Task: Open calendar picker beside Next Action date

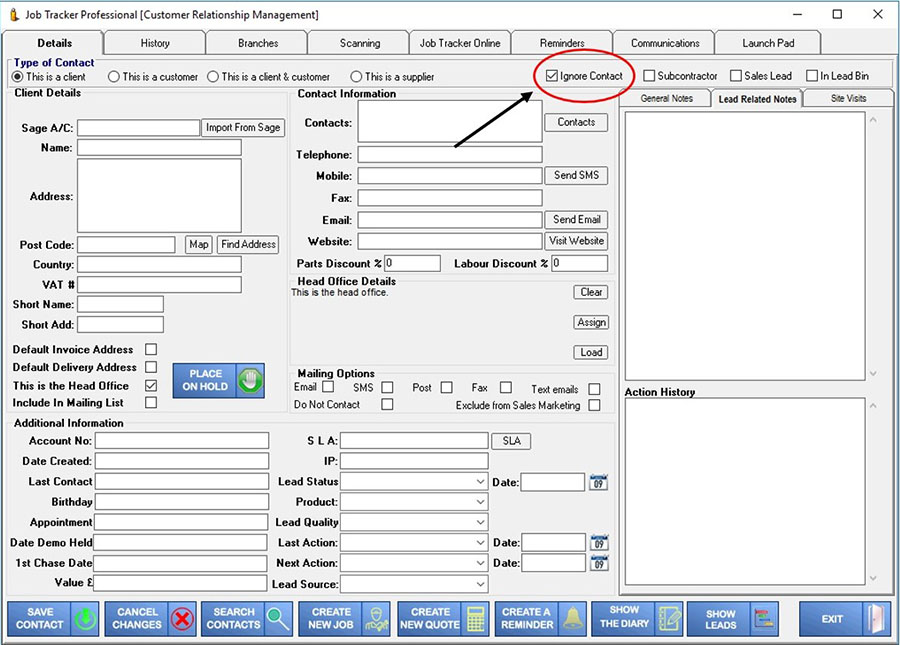Action: [x=599, y=563]
